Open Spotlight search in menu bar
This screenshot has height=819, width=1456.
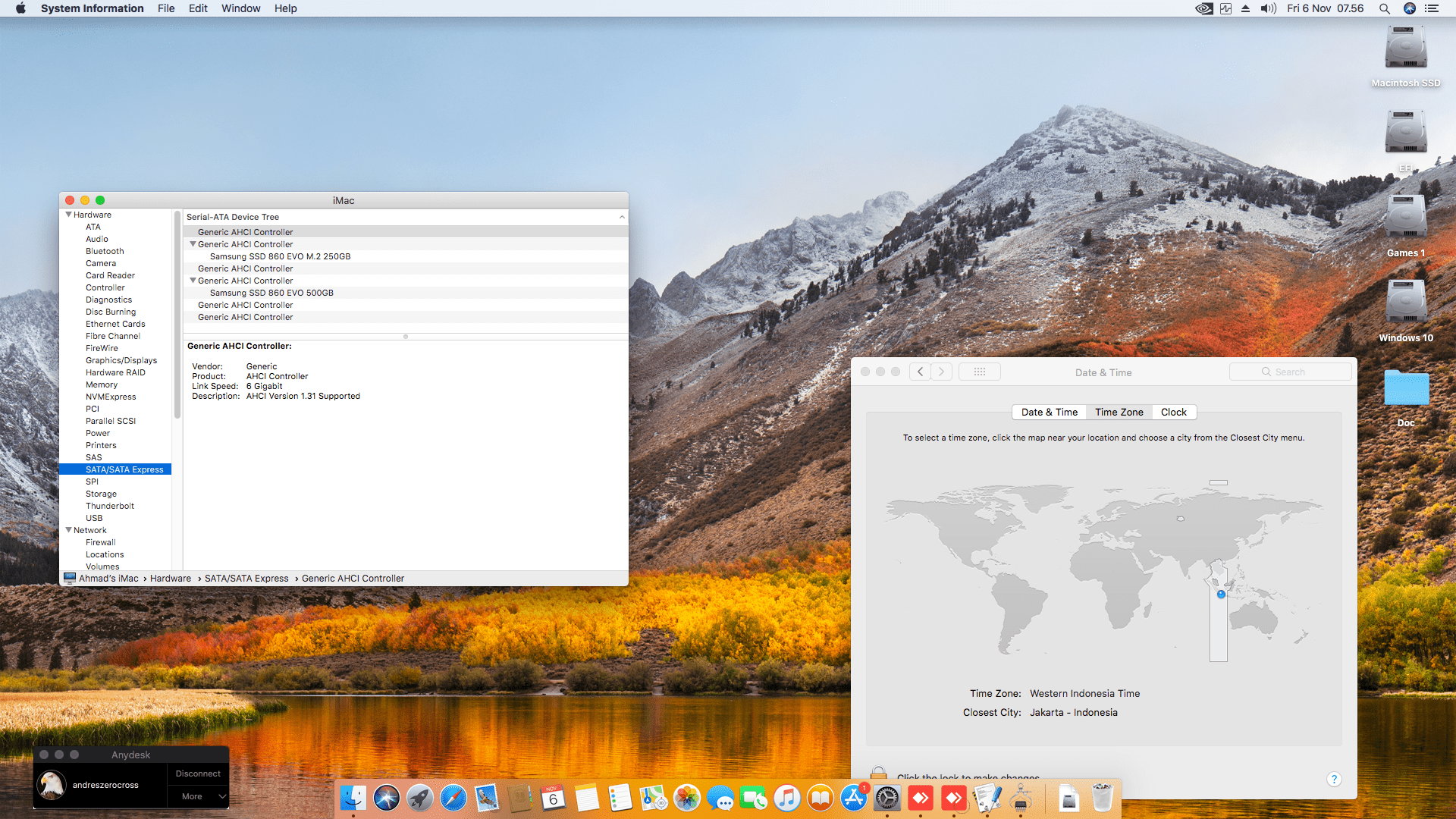(1384, 8)
